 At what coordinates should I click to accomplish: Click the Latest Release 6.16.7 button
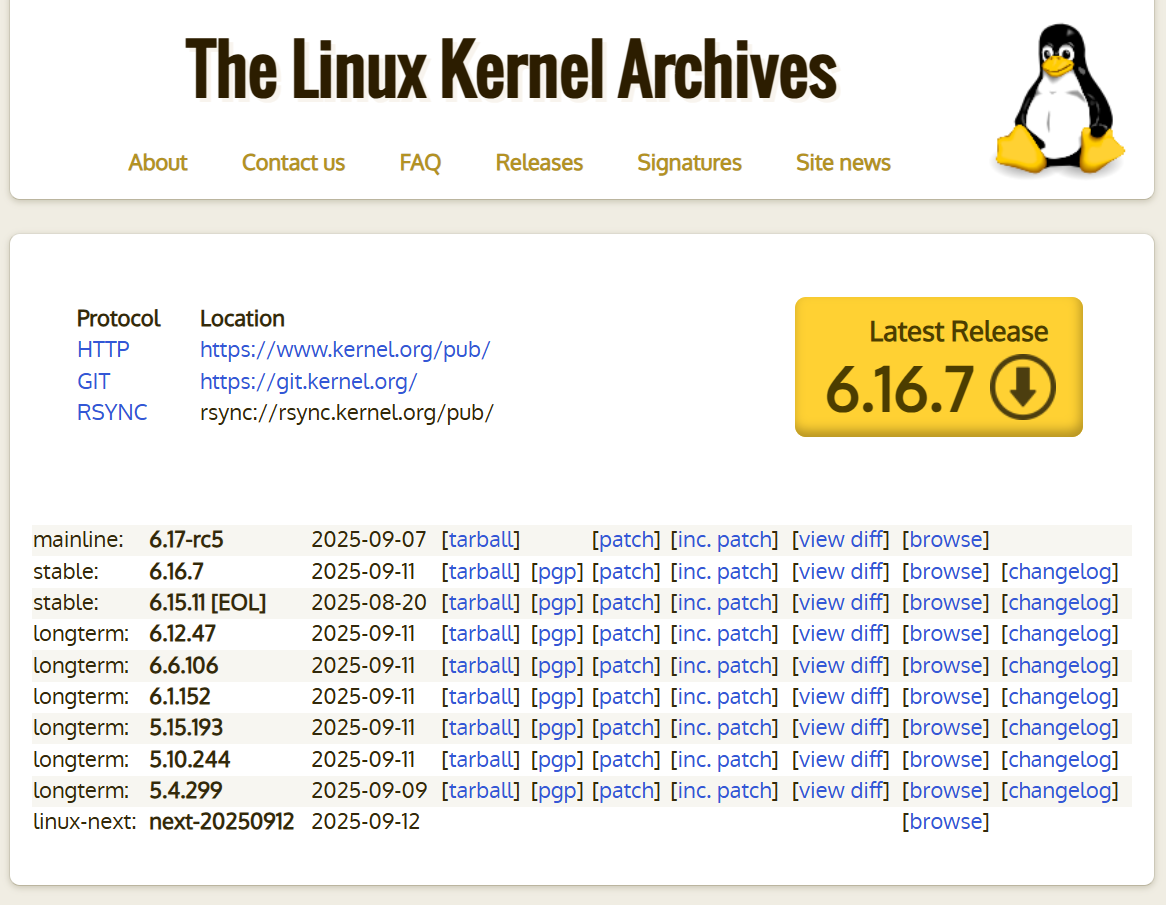[x=938, y=367]
